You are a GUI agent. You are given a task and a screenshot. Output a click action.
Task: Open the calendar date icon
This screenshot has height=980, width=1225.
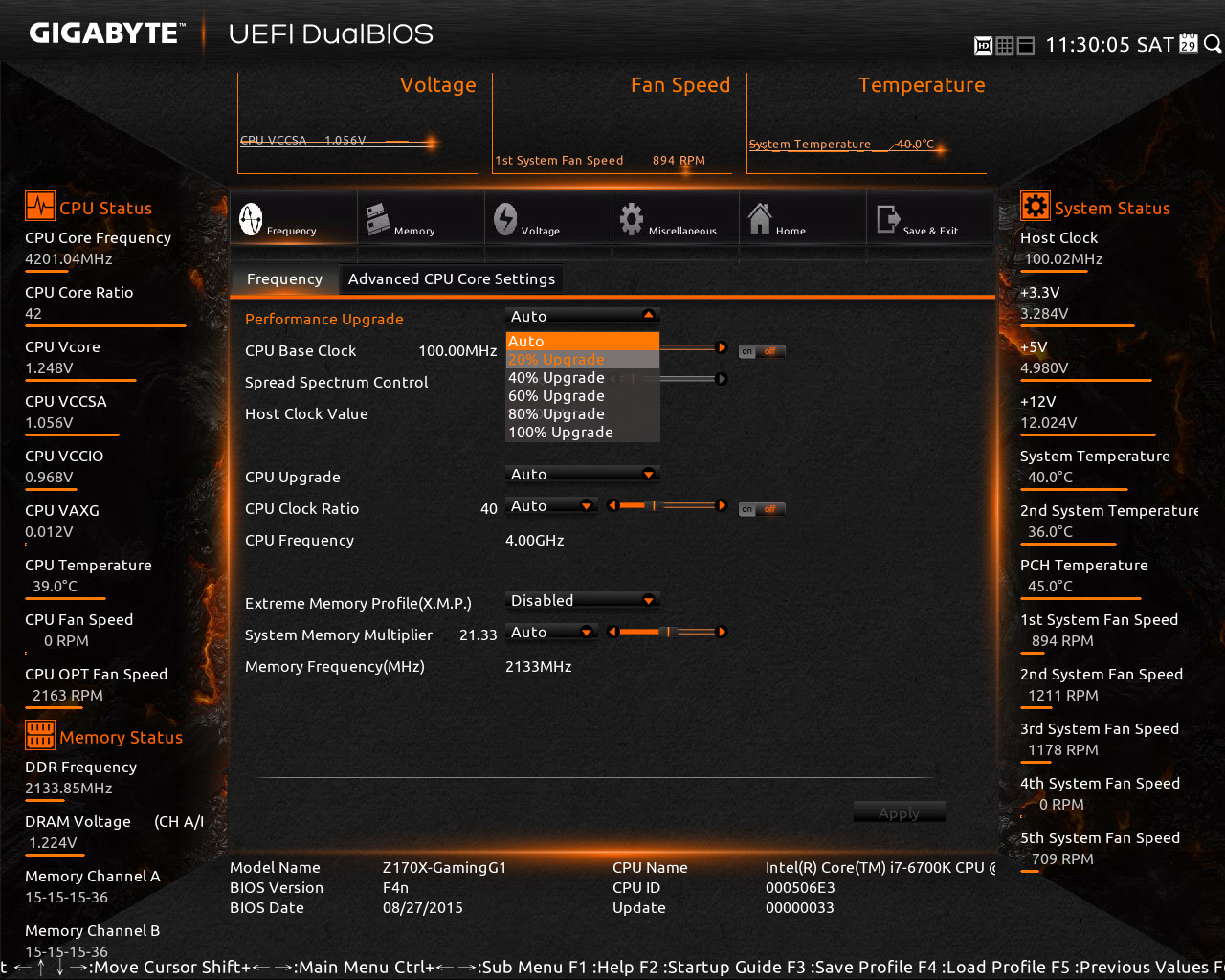point(1189,43)
